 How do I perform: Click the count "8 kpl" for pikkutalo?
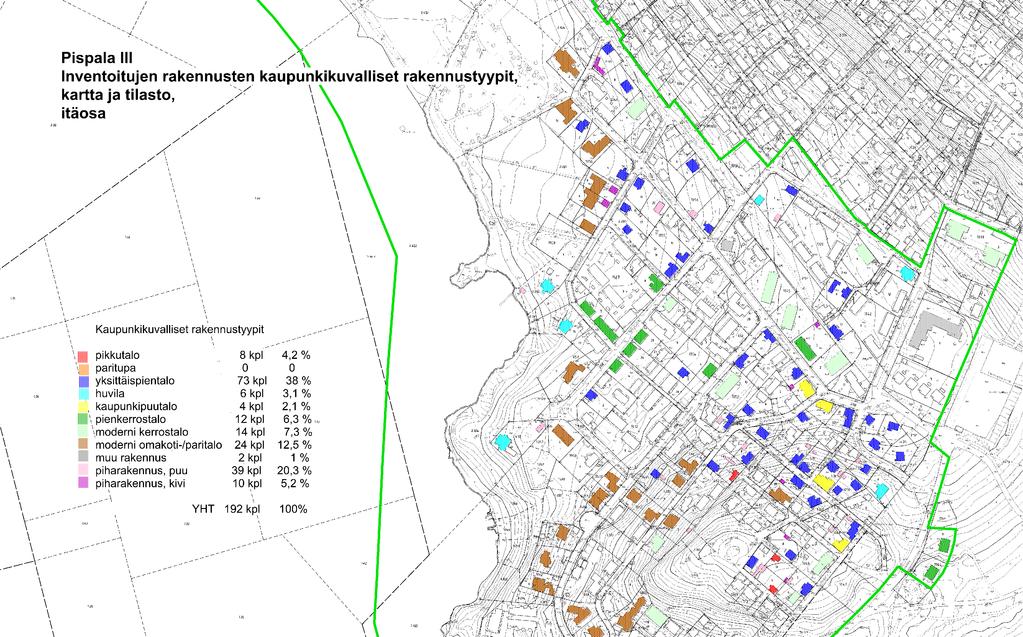[x=251, y=356]
